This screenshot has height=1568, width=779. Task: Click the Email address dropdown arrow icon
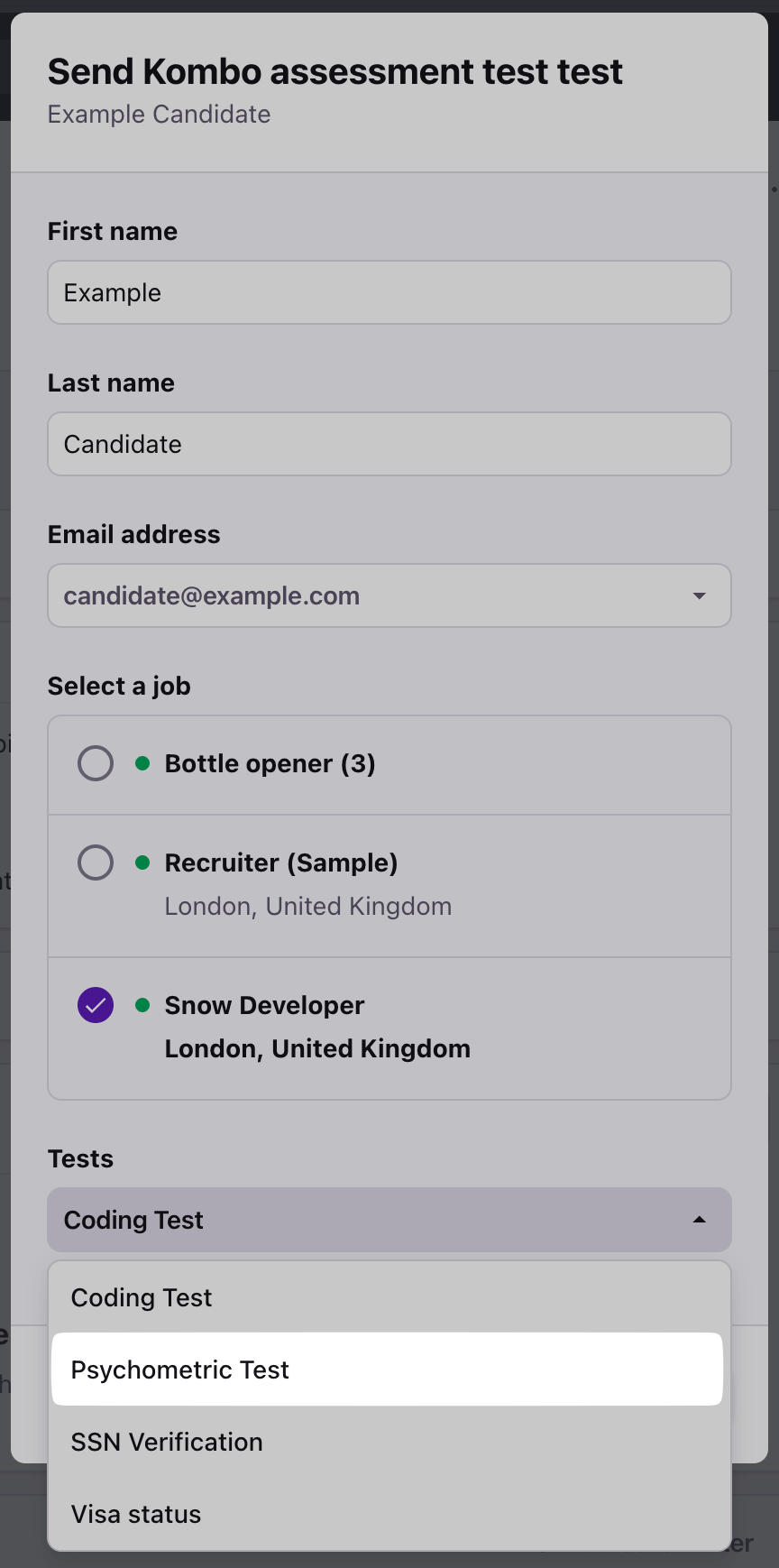(699, 595)
